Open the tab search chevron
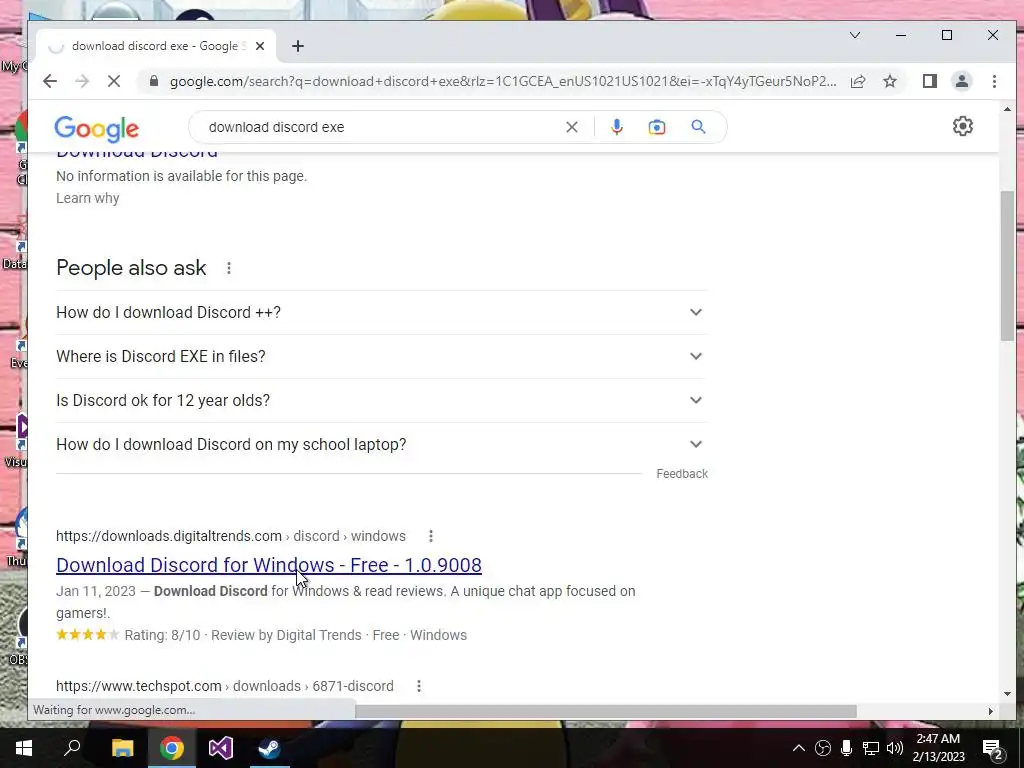Image resolution: width=1024 pixels, height=768 pixels. click(855, 35)
